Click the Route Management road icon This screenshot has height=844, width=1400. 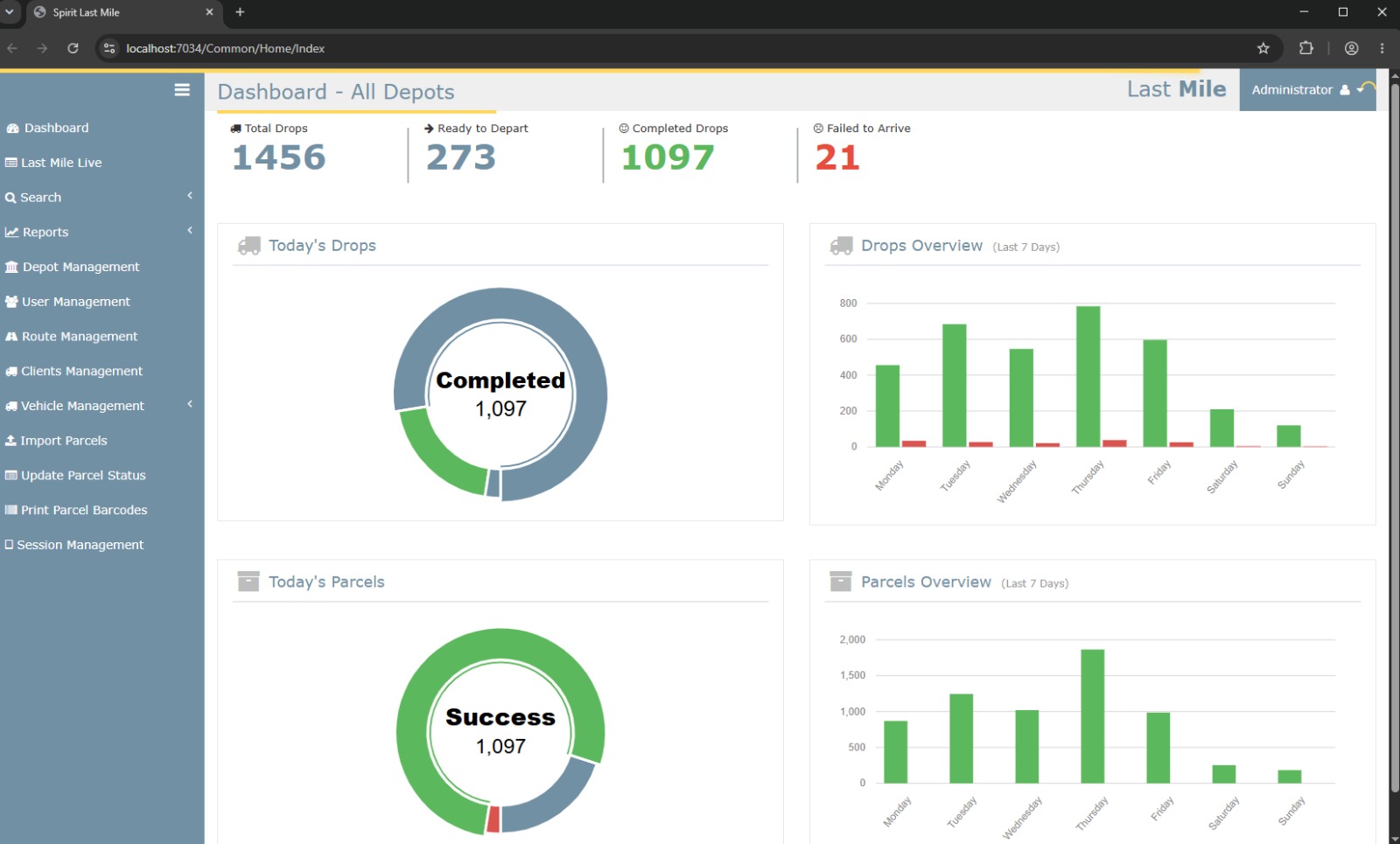(x=12, y=337)
